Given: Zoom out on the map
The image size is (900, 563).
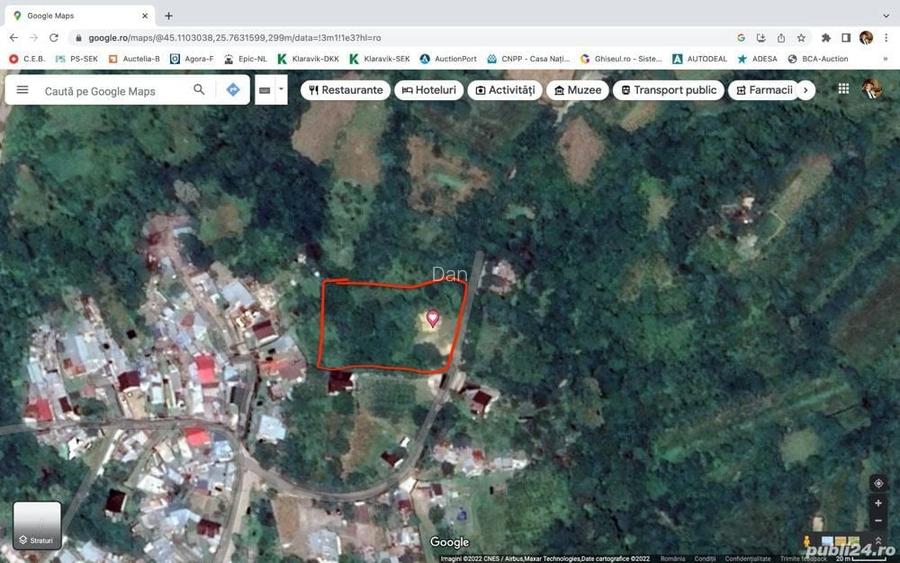Looking at the screenshot, I should coord(878,521).
